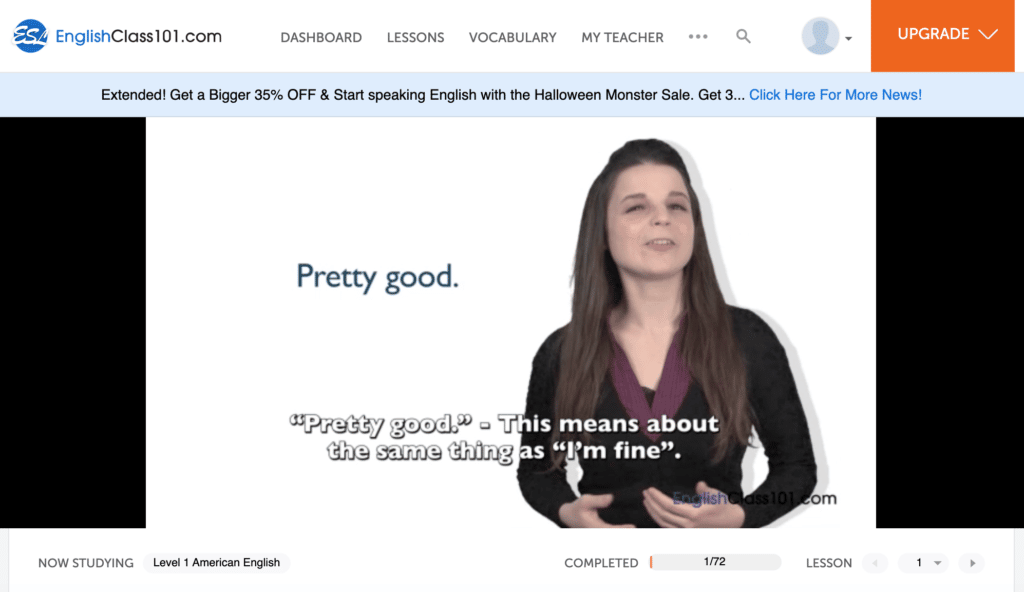Click the Halloween Monster Sale banner text
Image resolution: width=1024 pixels, height=592 pixels.
point(423,95)
